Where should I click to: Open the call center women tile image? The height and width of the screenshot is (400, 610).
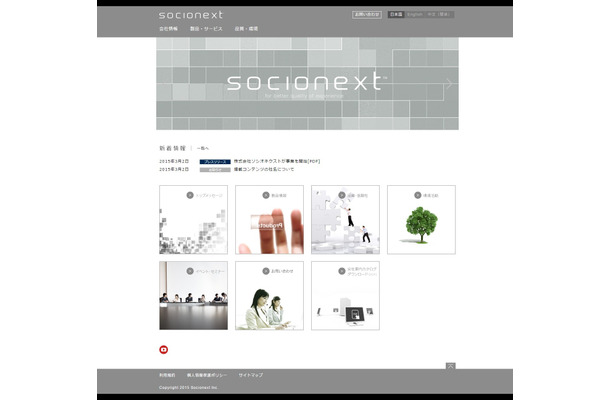(x=269, y=296)
